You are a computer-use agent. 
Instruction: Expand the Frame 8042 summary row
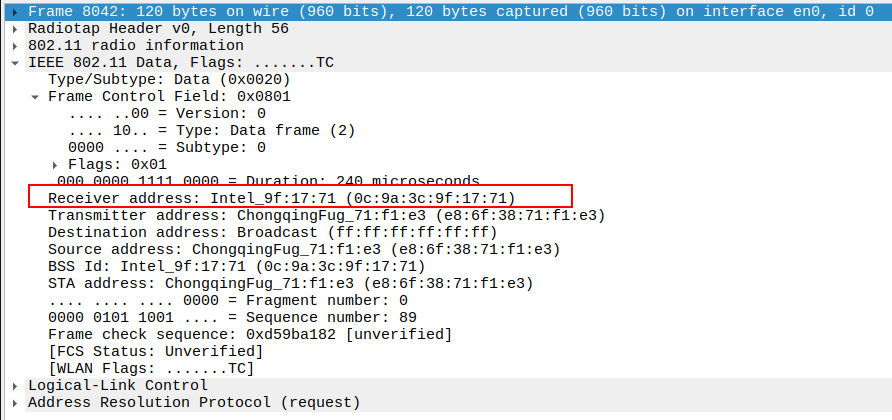[x=15, y=11]
